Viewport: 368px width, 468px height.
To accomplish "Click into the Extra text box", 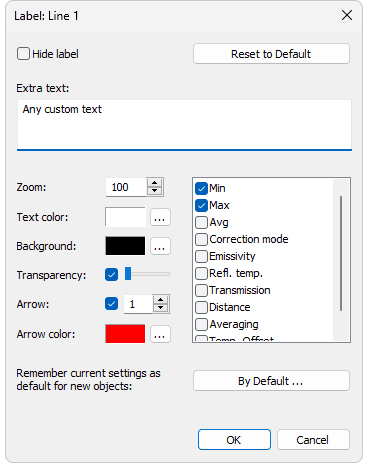I will pyautogui.click(x=184, y=125).
